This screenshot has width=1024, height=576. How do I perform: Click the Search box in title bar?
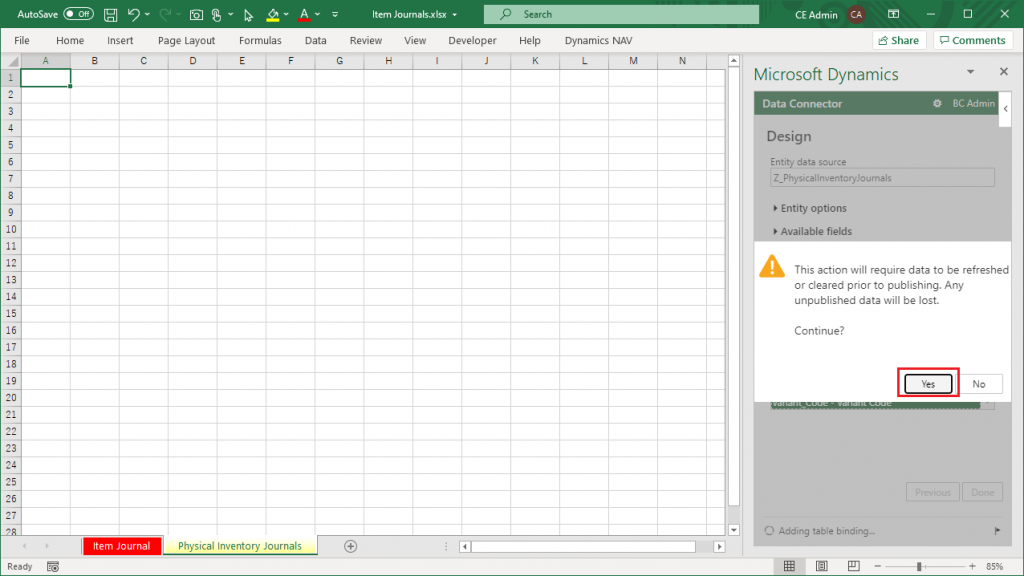click(x=621, y=14)
